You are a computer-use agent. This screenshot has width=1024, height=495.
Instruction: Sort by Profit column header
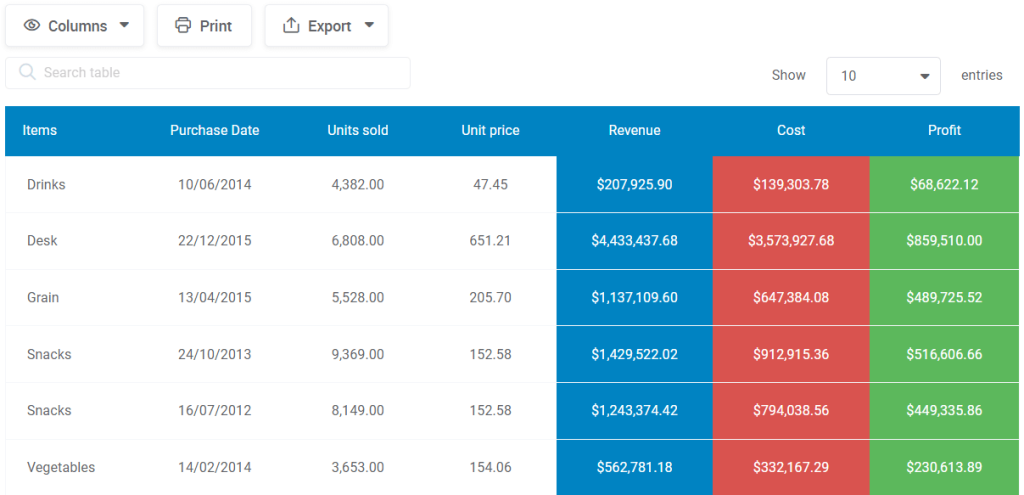944,131
